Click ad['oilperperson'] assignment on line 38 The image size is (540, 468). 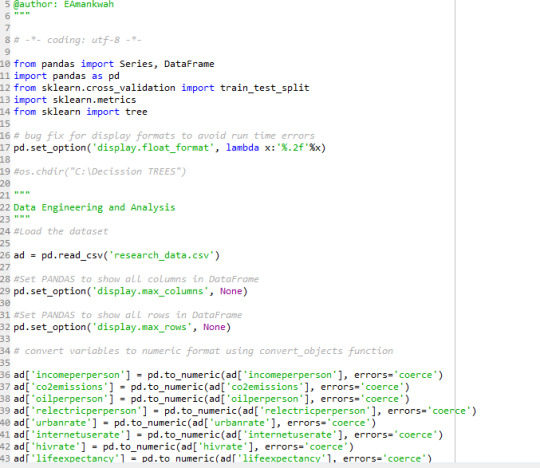211,399
